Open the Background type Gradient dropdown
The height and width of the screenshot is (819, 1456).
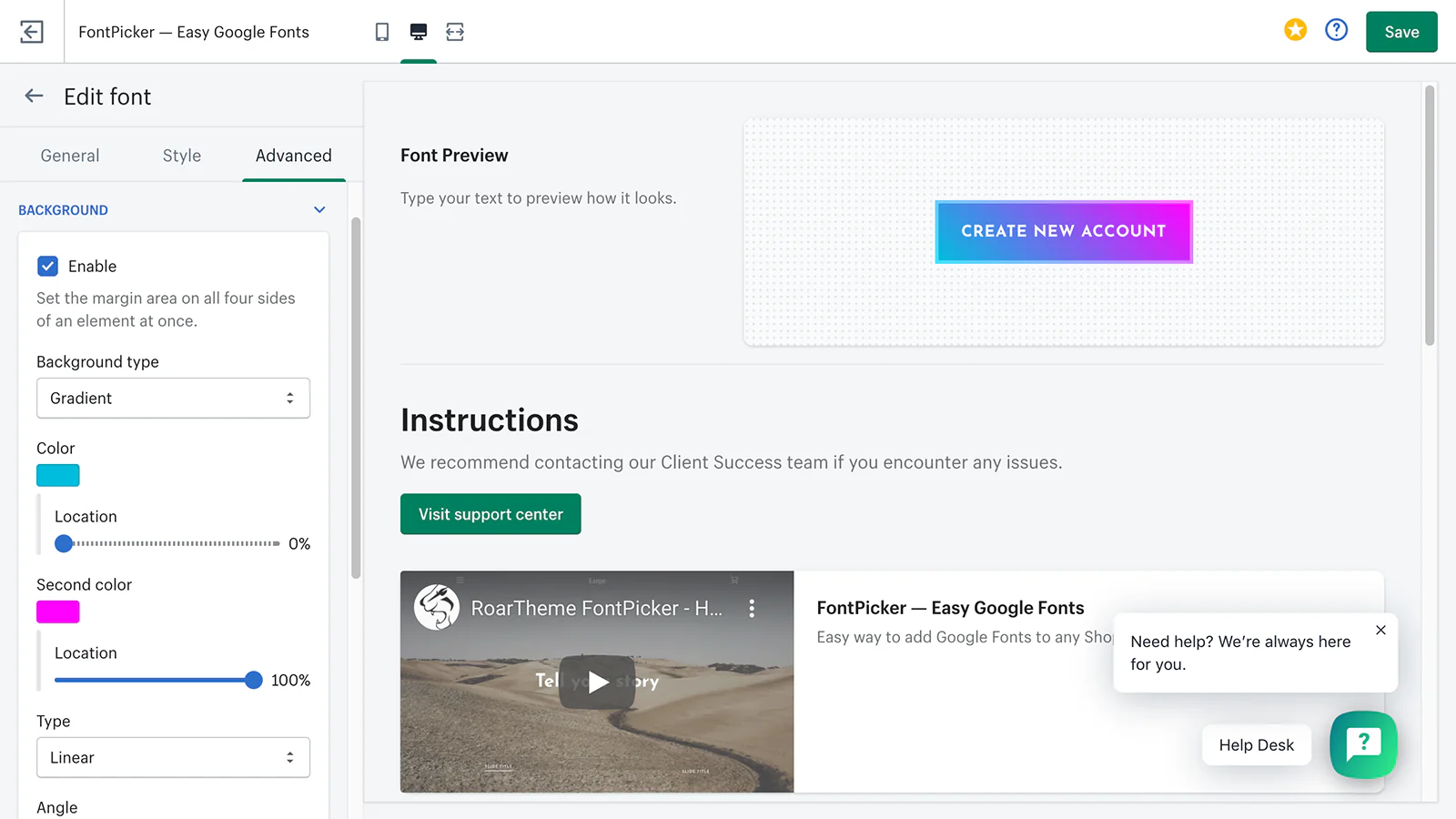point(173,398)
